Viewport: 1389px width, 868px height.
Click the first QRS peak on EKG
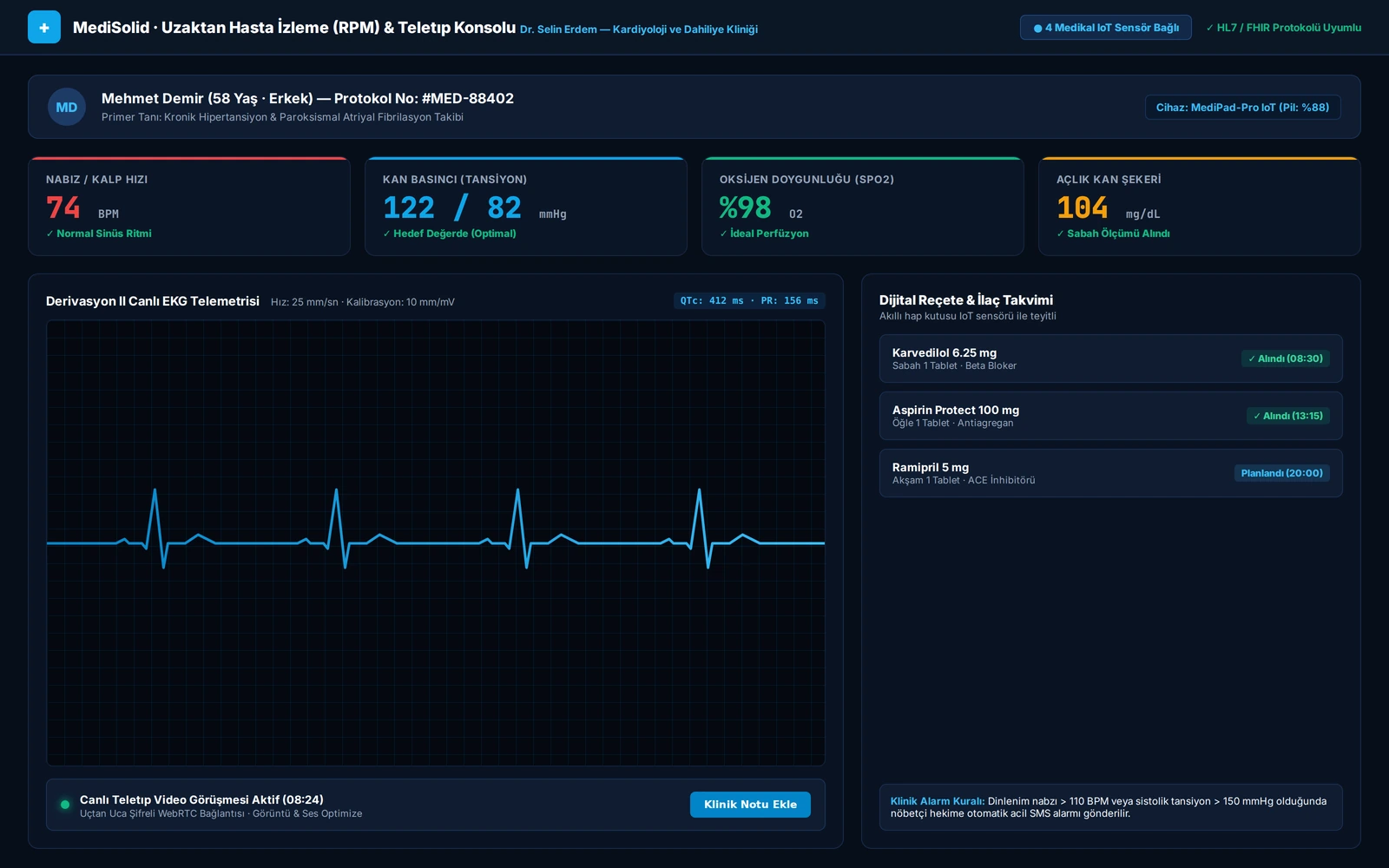click(x=155, y=492)
